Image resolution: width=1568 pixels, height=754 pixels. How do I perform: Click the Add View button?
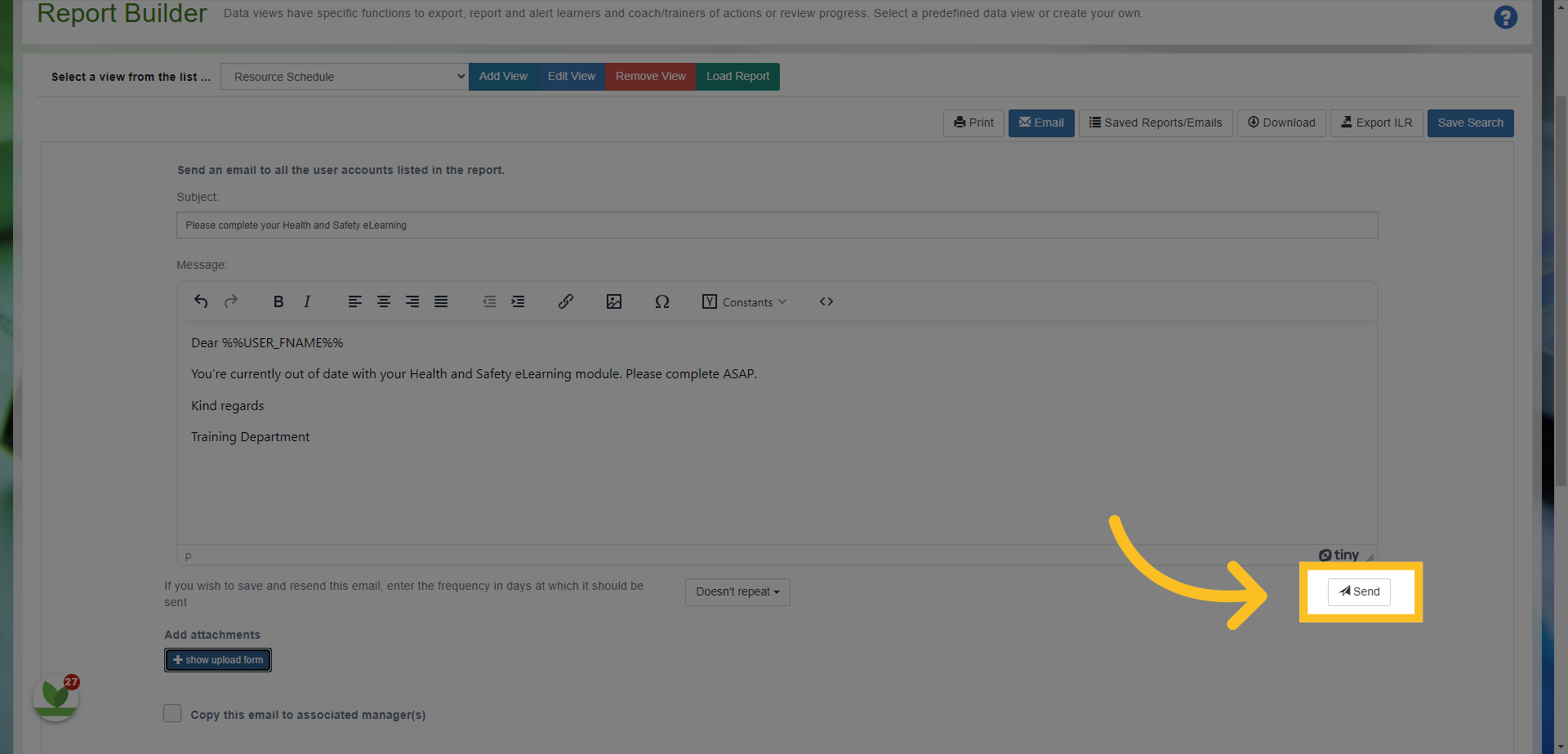tap(503, 76)
